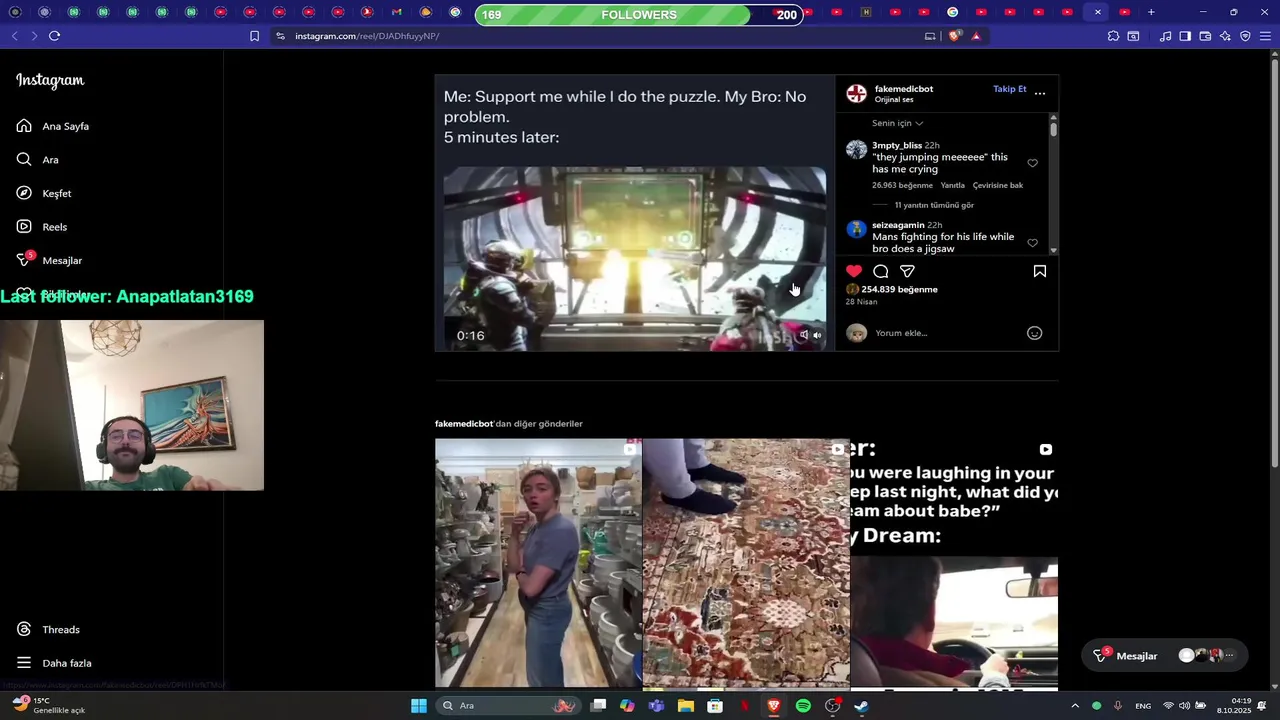Close the active Instagram browser tab
Viewport: 1280px width, 720px height.
pos(1098,12)
